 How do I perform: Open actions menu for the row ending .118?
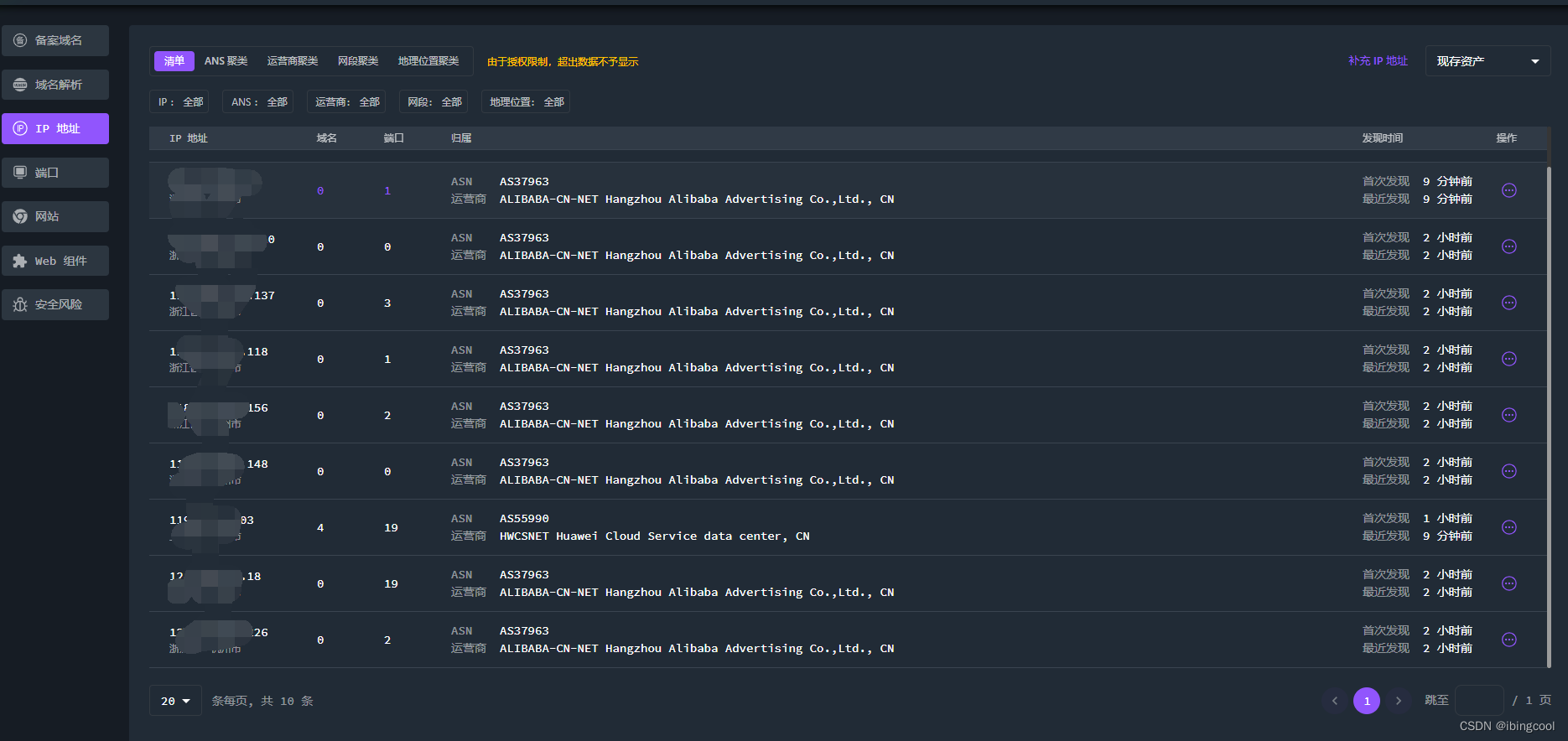pos(1508,359)
